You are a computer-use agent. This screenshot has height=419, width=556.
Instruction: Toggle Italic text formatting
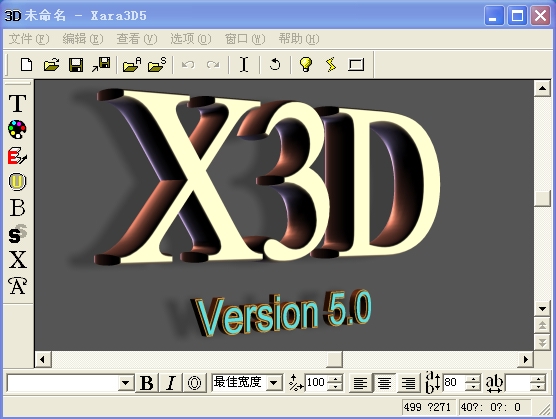(x=171, y=383)
